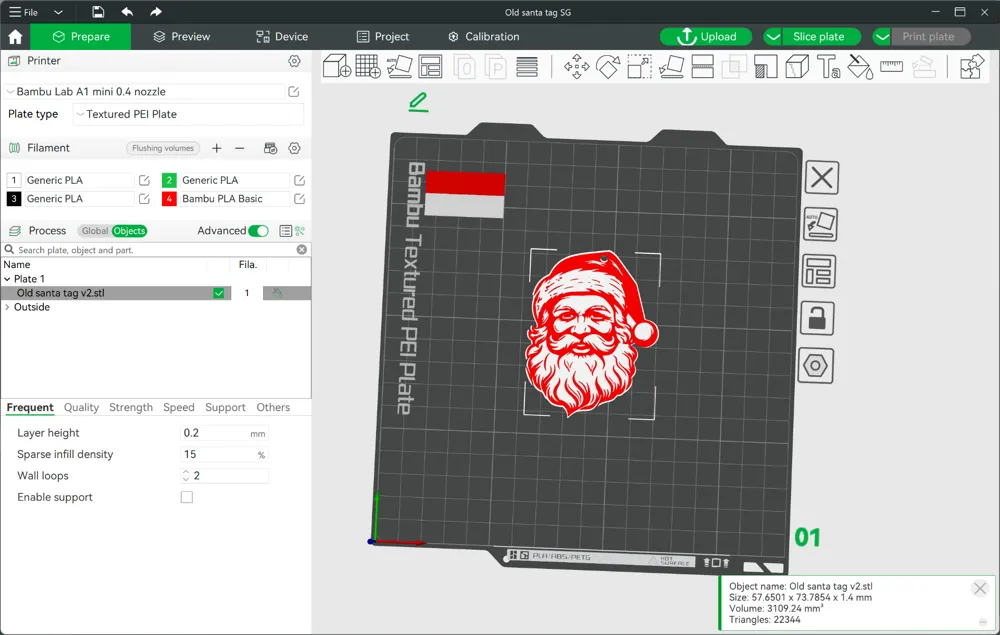Go to the Home screen
This screenshot has width=1000, height=635.
[x=15, y=37]
